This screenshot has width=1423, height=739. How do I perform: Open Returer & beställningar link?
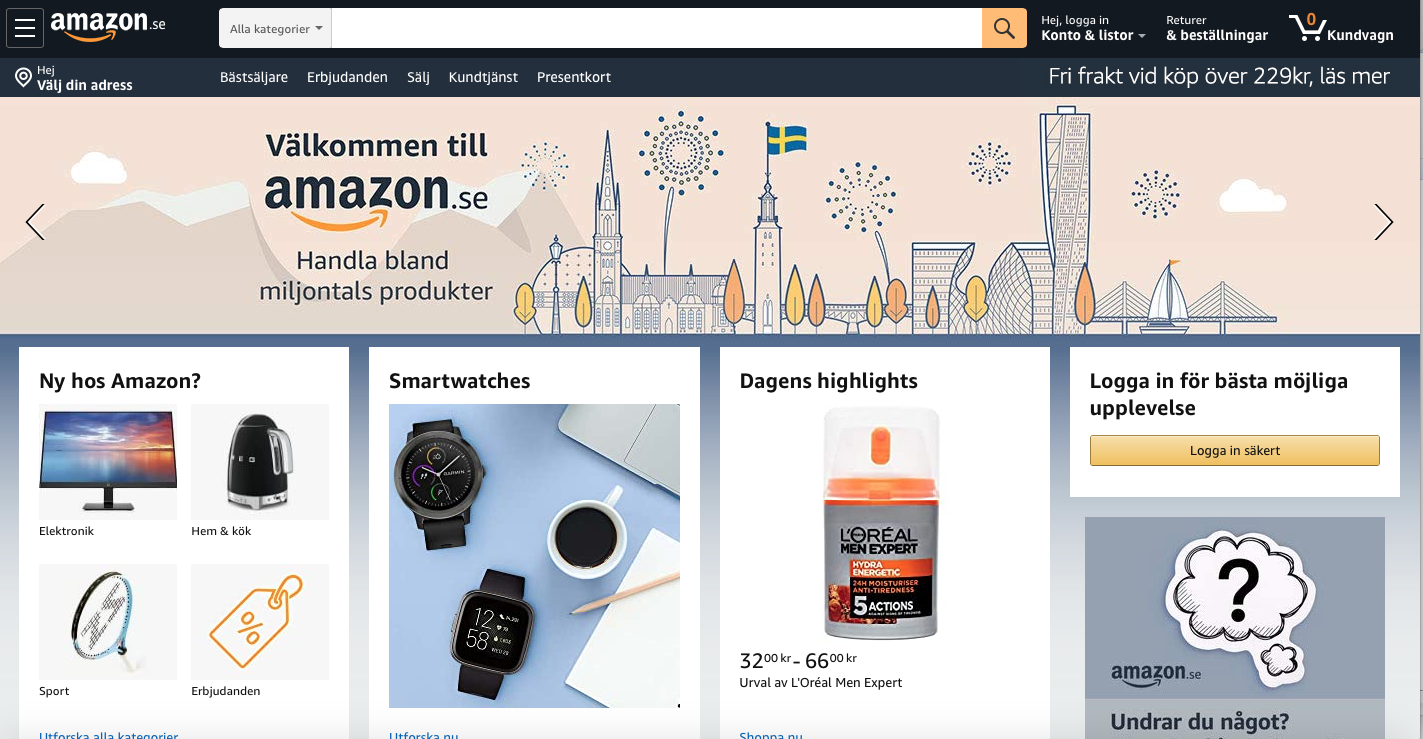point(1217,28)
